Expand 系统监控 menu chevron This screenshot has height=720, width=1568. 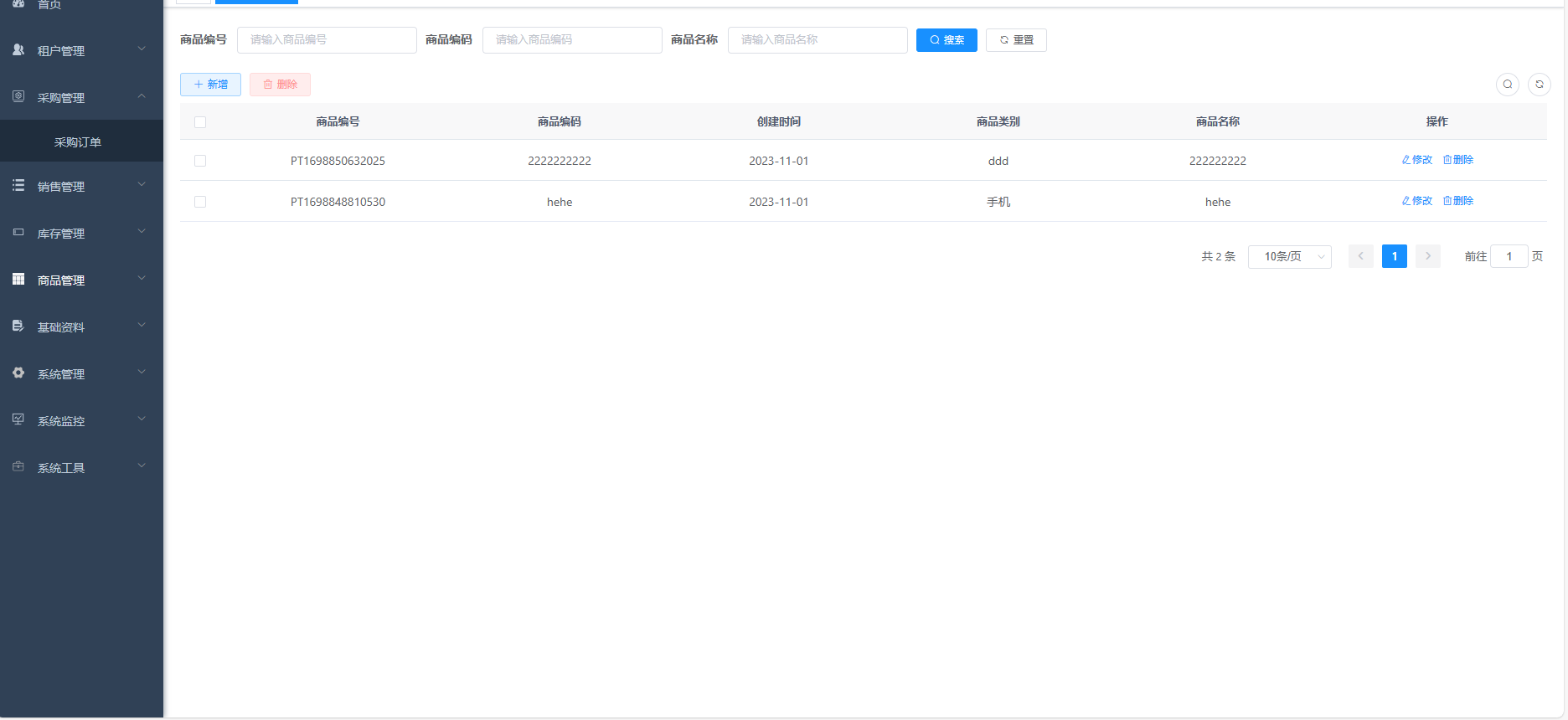point(142,419)
